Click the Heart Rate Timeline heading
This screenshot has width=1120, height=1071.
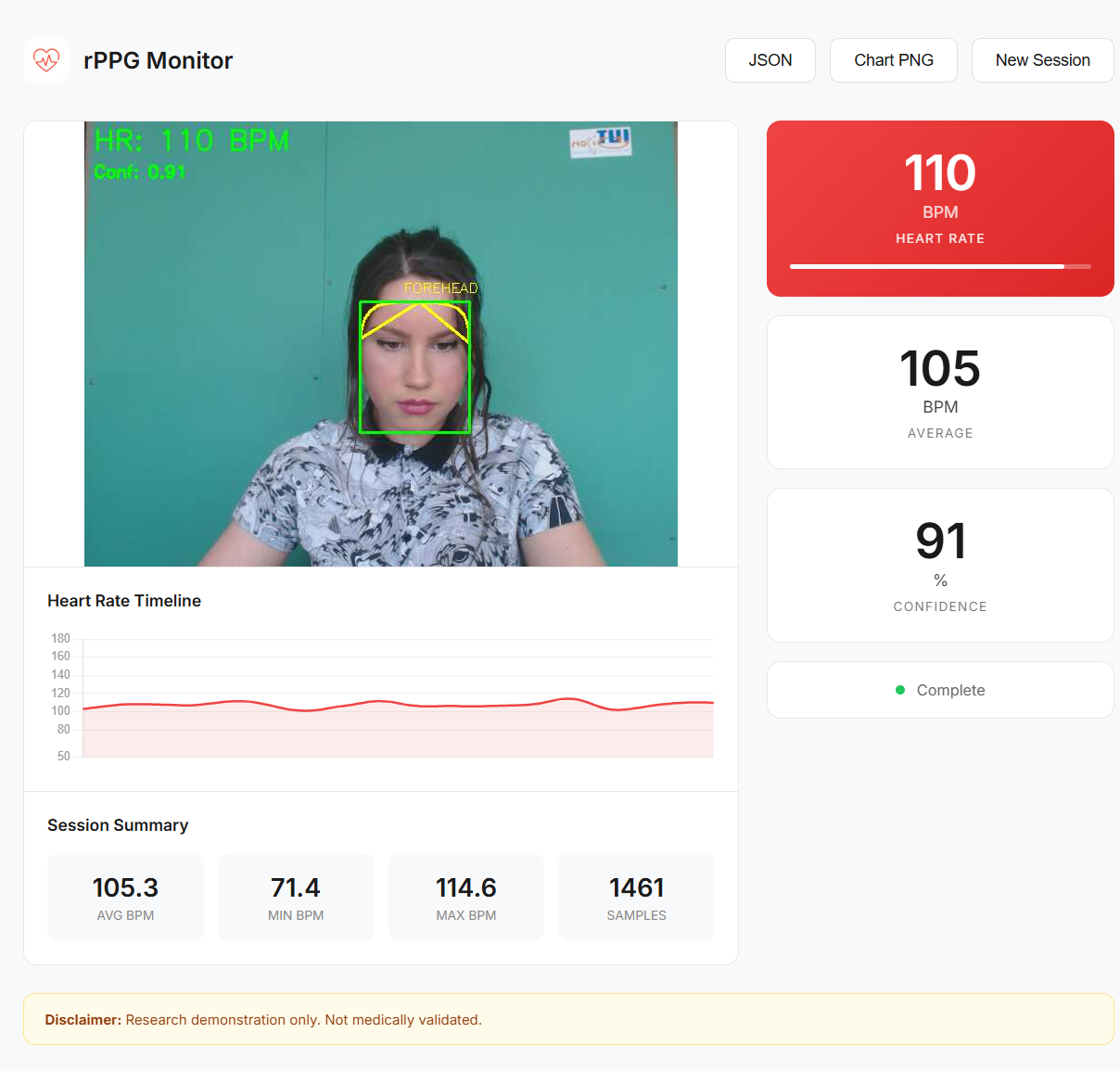coord(123,601)
